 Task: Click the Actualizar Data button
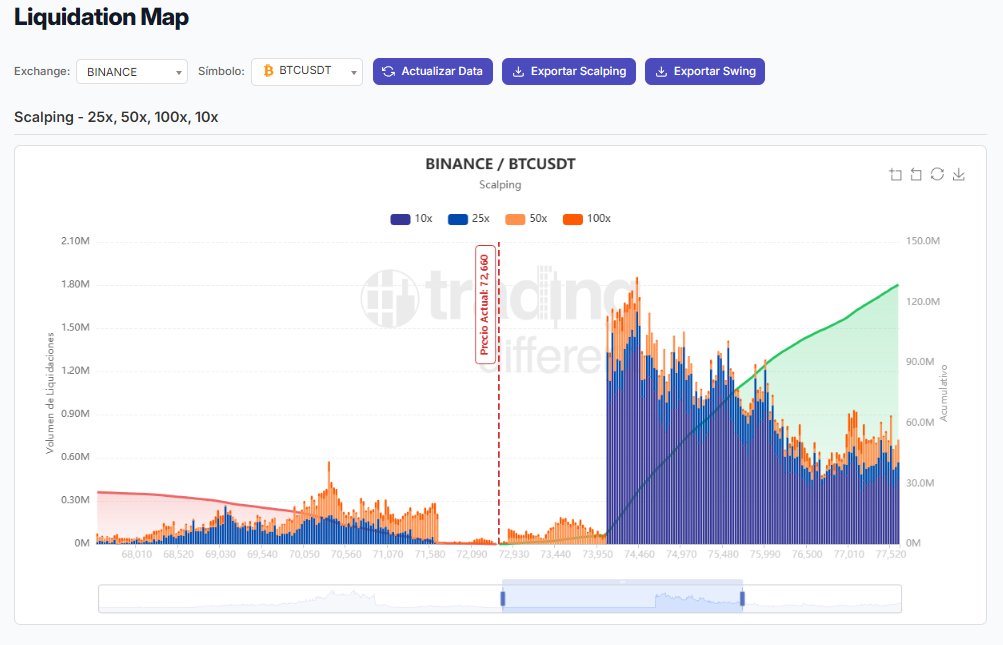coord(432,71)
